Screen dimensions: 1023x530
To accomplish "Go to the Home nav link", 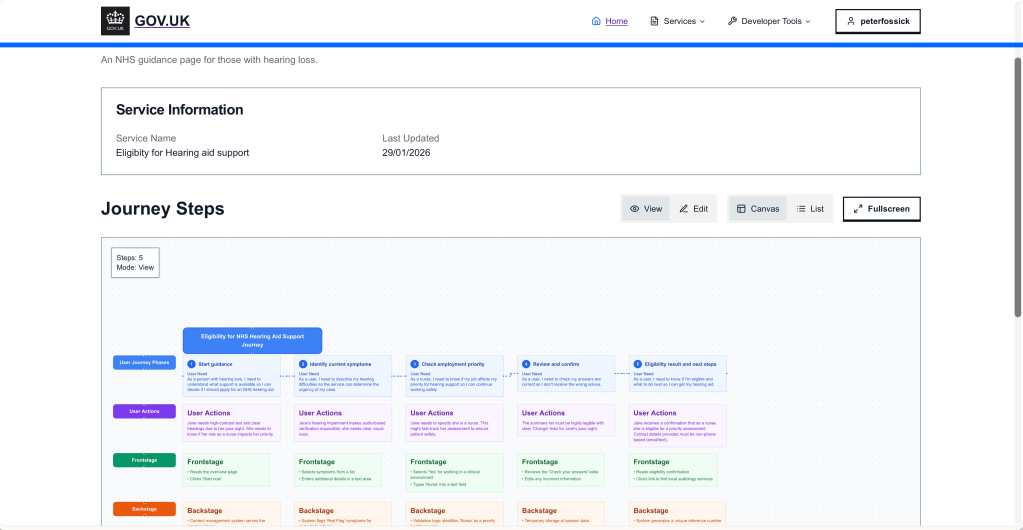I will click(x=616, y=21).
